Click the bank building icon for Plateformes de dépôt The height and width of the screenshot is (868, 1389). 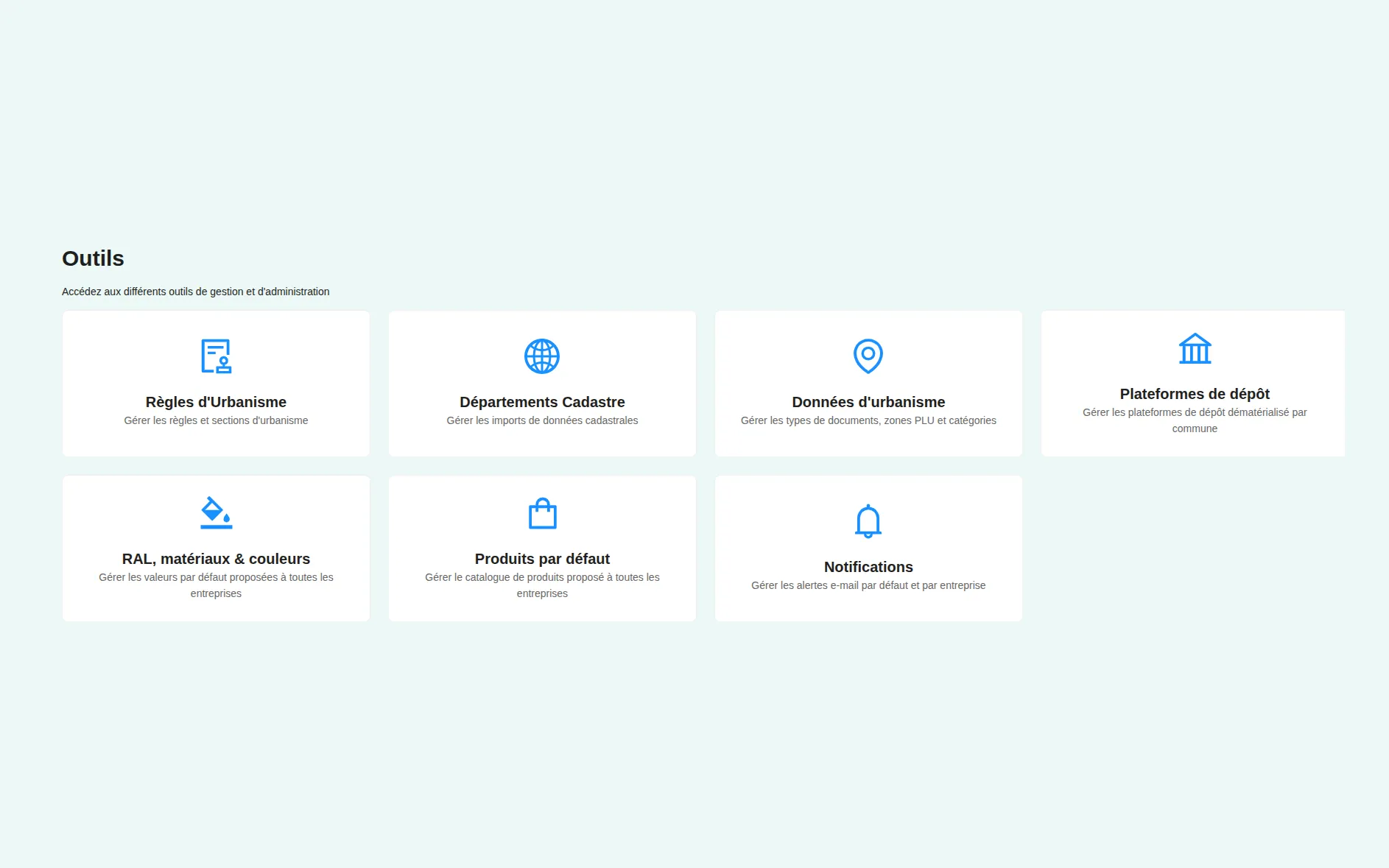click(x=1195, y=348)
